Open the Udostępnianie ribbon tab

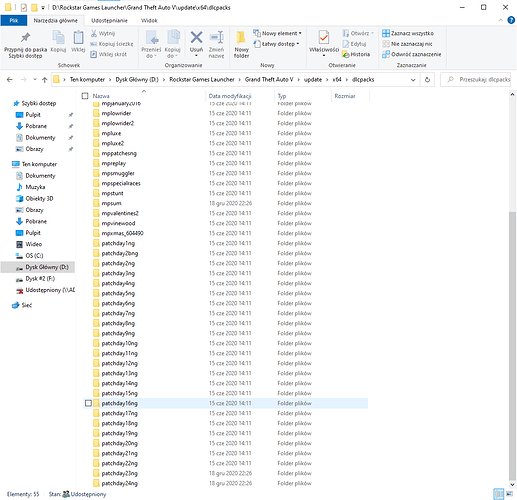click(x=109, y=21)
